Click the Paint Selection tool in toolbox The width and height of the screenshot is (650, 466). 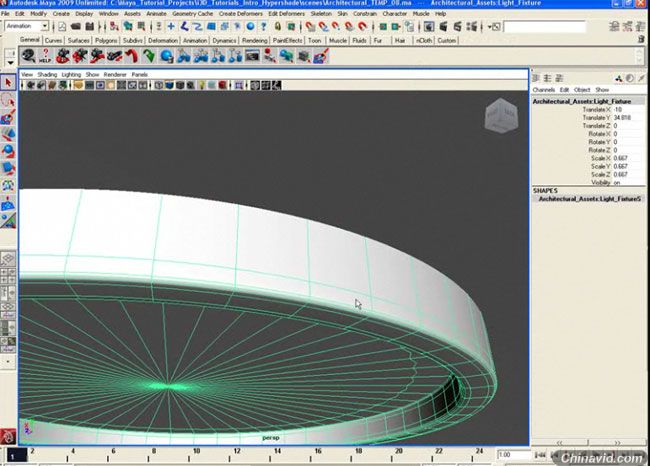(8, 116)
